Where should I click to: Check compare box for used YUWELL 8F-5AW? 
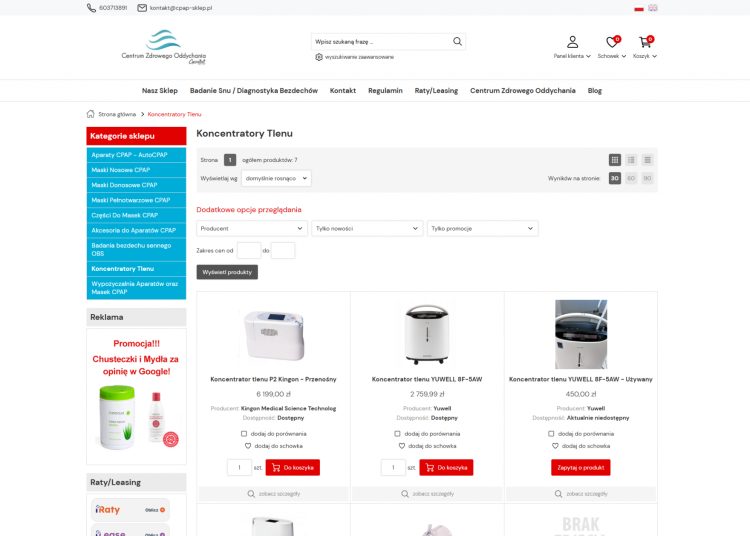click(551, 433)
